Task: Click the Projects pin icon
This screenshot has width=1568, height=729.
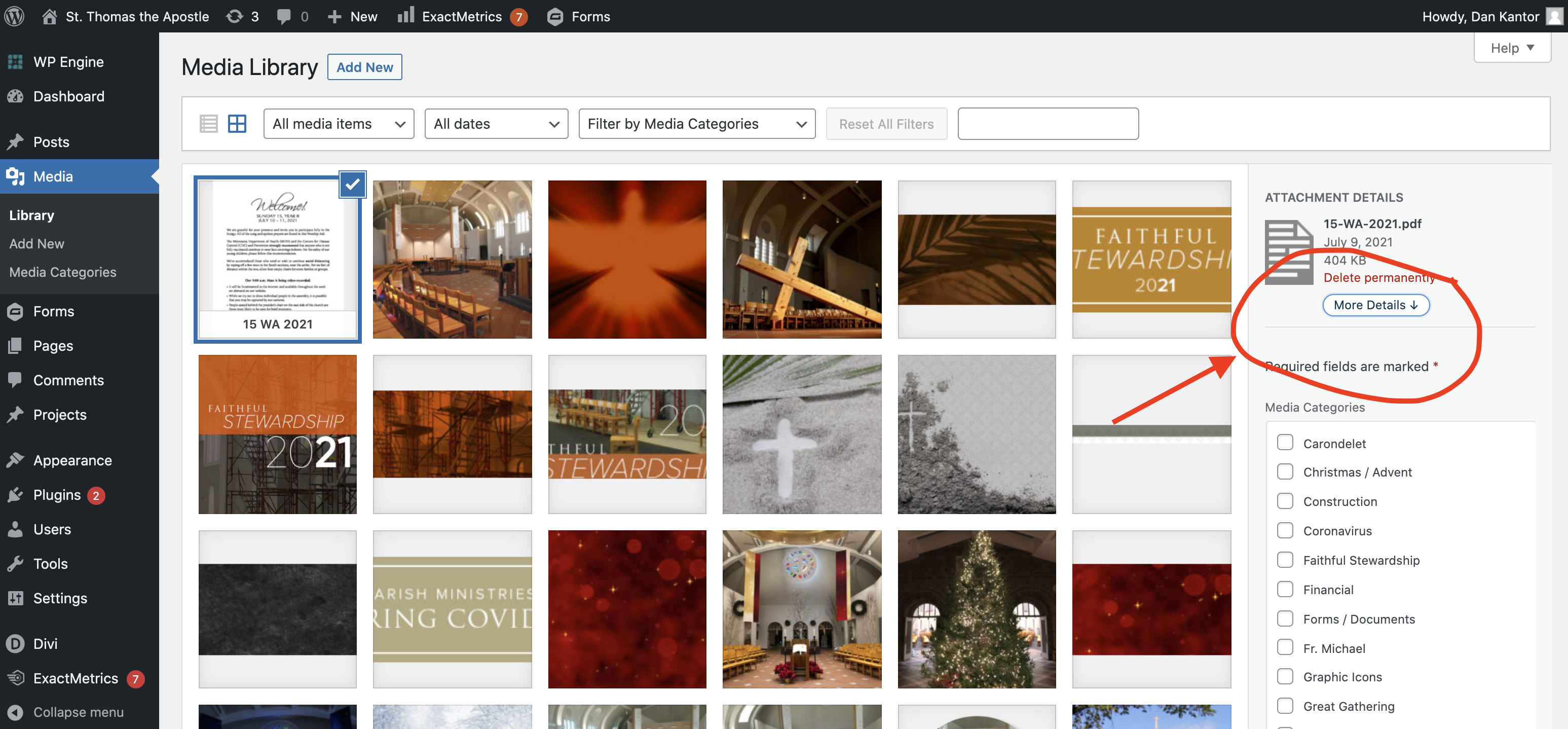Action: (x=16, y=415)
